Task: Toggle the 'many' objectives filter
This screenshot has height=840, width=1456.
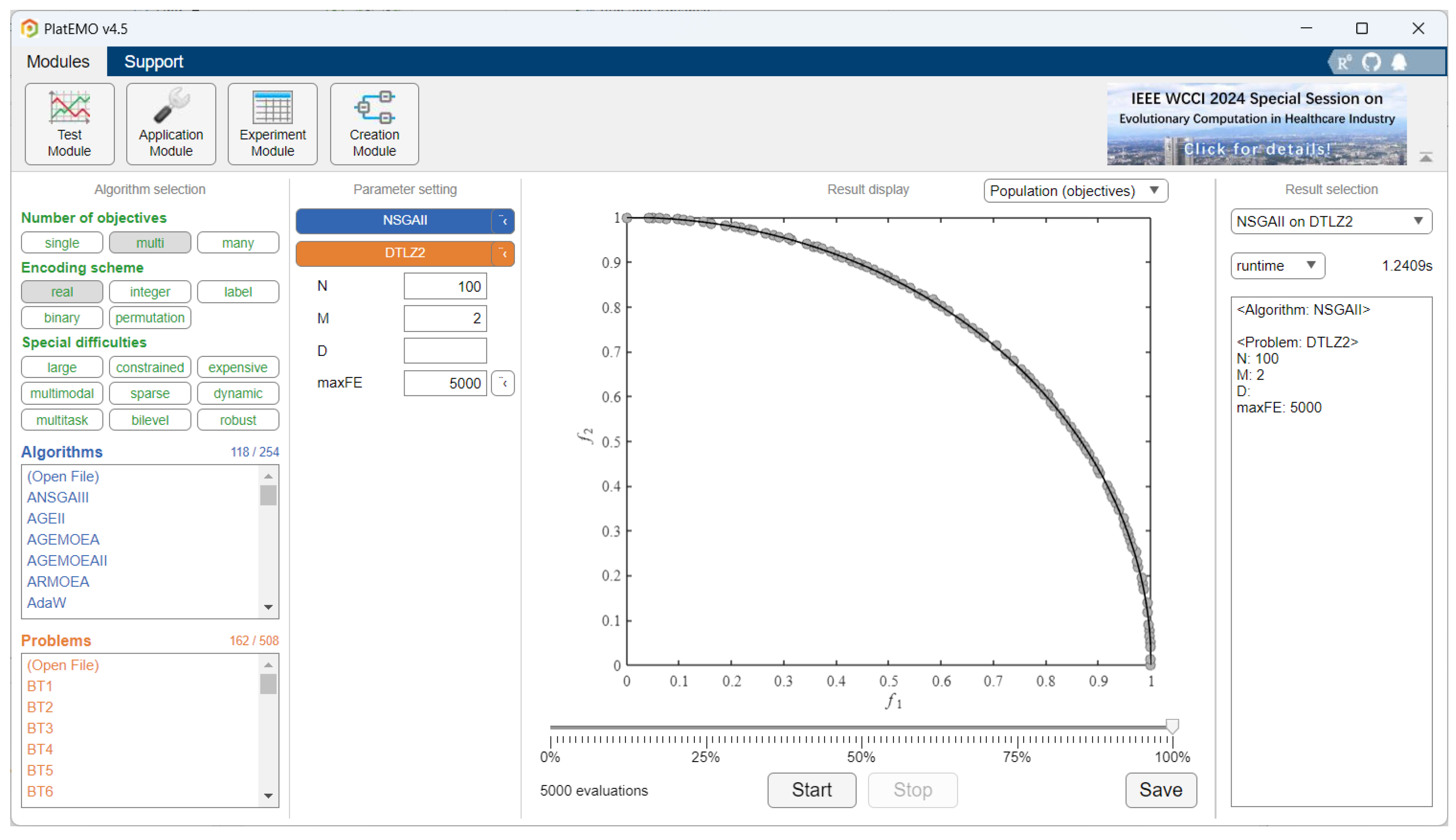Action: coord(238,243)
